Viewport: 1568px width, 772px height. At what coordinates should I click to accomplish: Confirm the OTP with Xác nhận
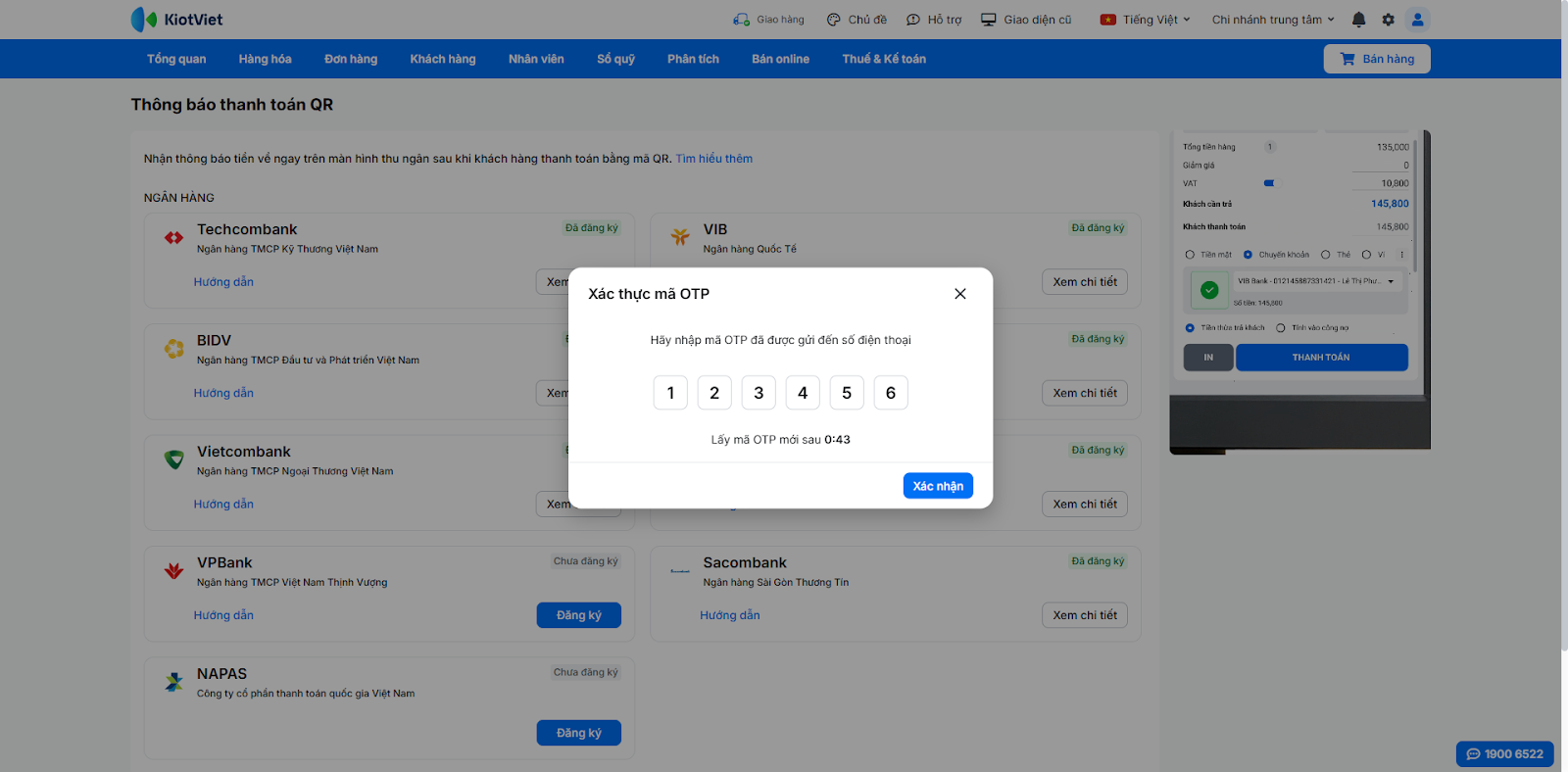(x=938, y=486)
